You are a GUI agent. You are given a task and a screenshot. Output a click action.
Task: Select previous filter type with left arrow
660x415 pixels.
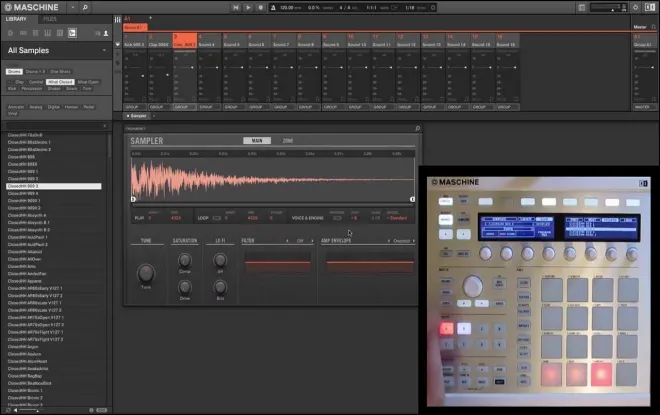click(287, 241)
